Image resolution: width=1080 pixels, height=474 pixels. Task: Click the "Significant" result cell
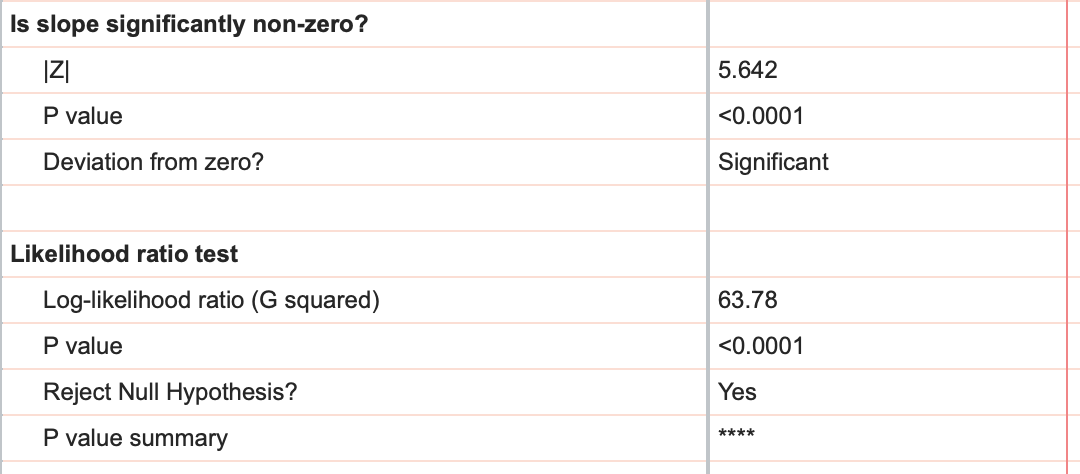[773, 162]
